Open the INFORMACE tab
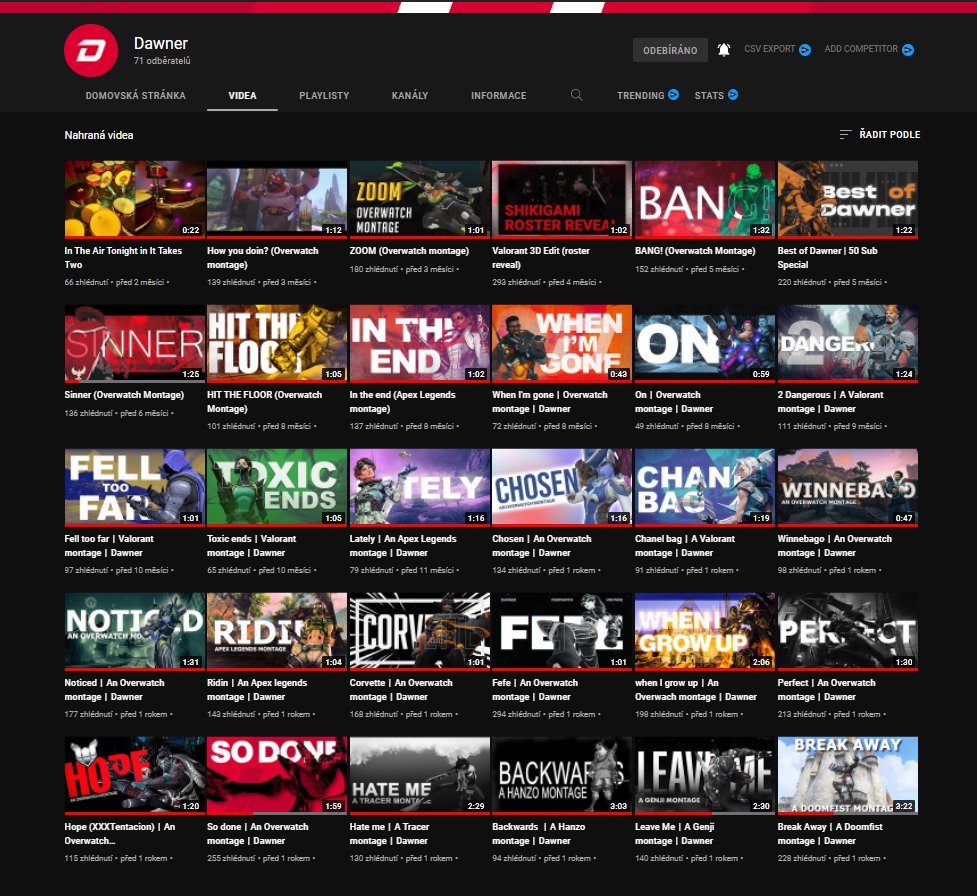The height and width of the screenshot is (896, 977). [x=498, y=95]
